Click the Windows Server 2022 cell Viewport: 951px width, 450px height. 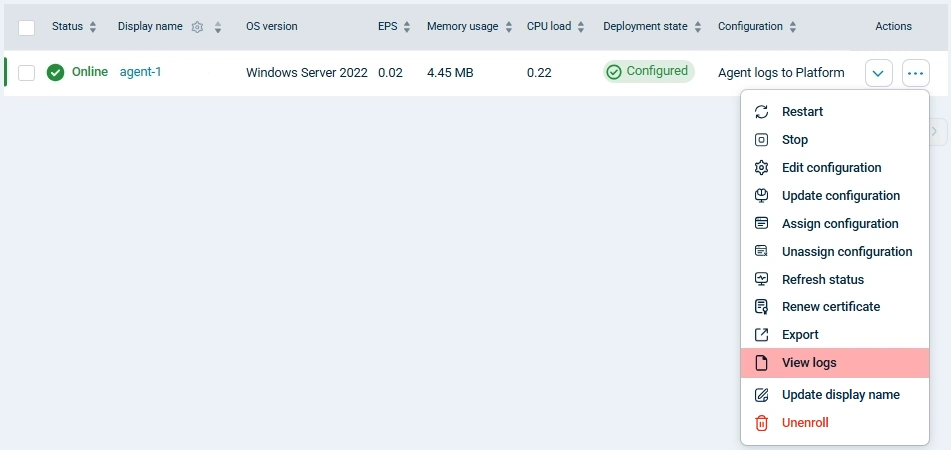click(x=307, y=73)
